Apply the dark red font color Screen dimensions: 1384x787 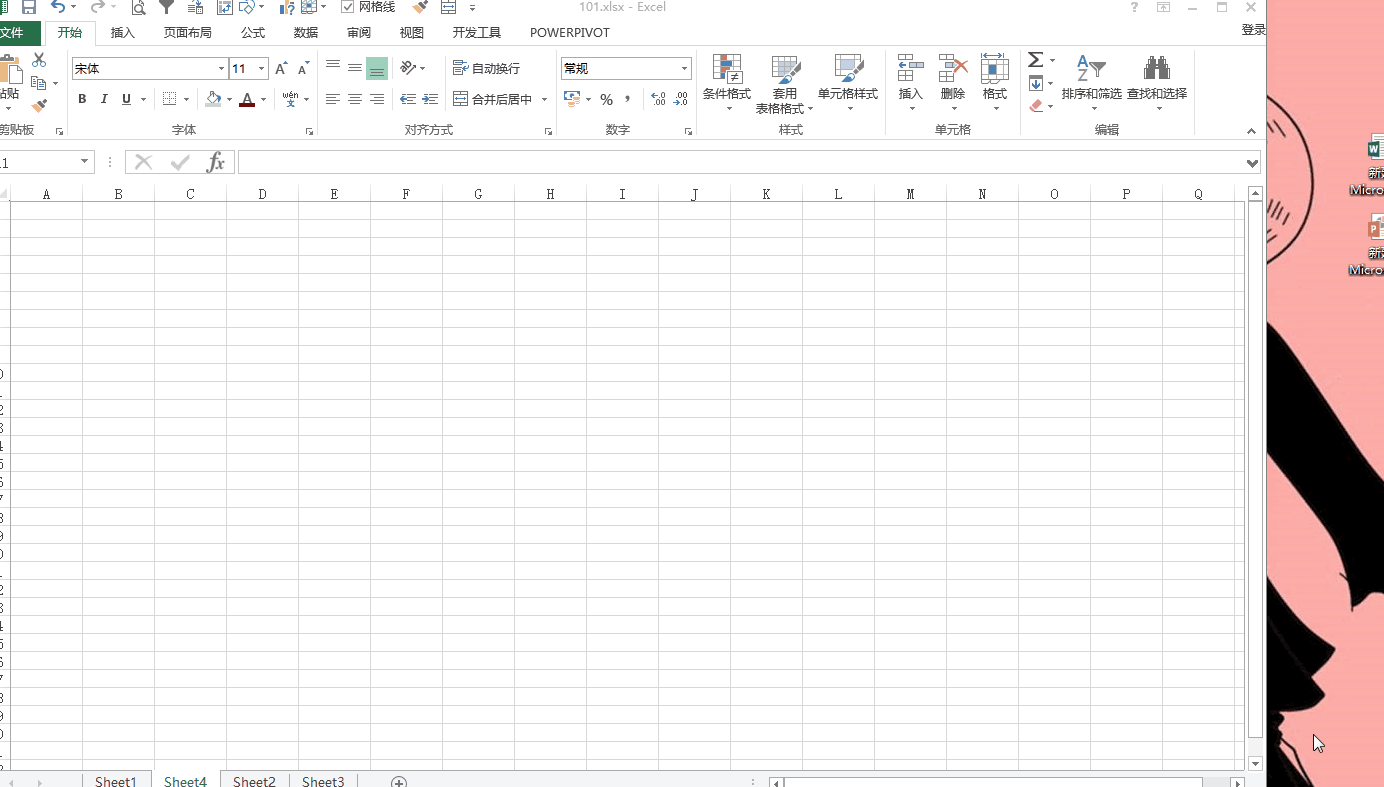[247, 99]
